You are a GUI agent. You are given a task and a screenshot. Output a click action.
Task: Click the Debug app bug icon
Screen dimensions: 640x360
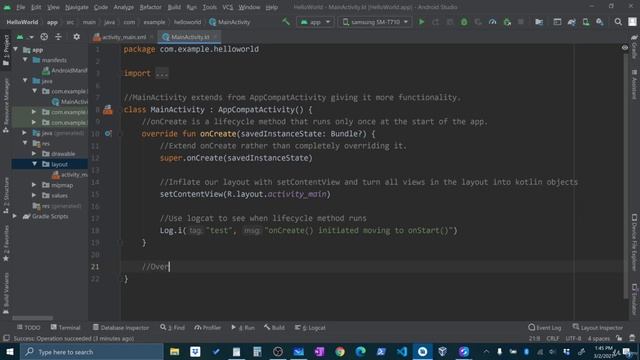pos(464,22)
